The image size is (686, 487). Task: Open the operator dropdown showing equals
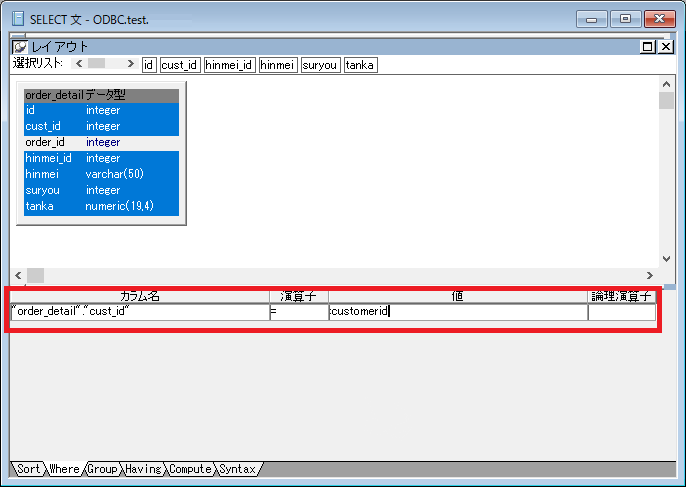click(x=298, y=312)
